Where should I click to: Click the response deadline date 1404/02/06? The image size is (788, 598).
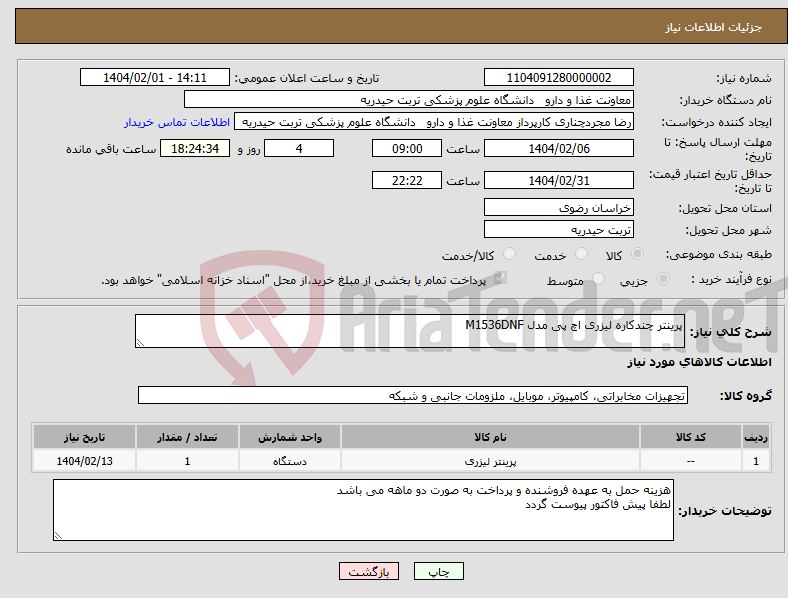coord(559,148)
